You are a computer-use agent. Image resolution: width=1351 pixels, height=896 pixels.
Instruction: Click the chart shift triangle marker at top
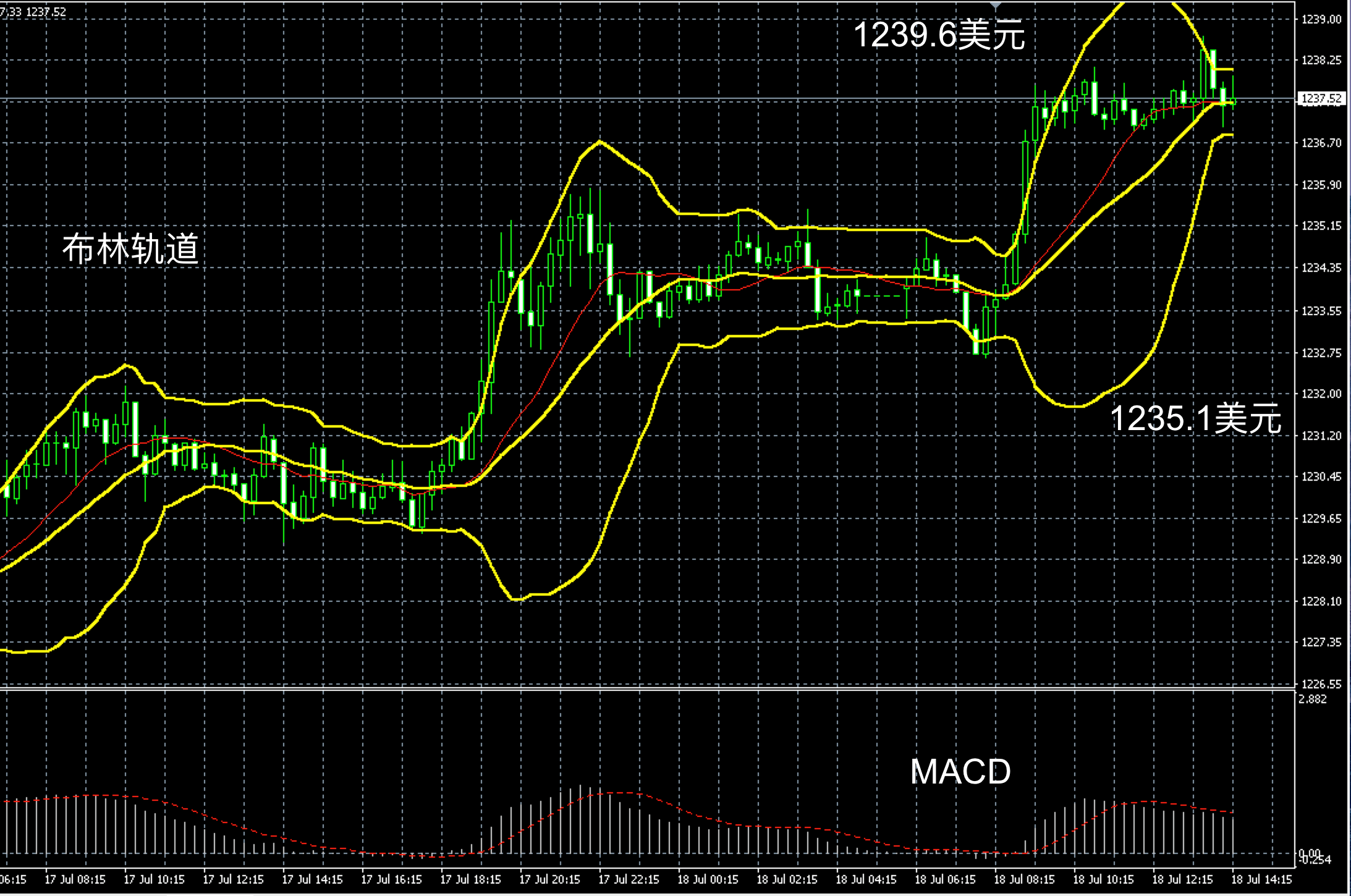tap(995, 4)
